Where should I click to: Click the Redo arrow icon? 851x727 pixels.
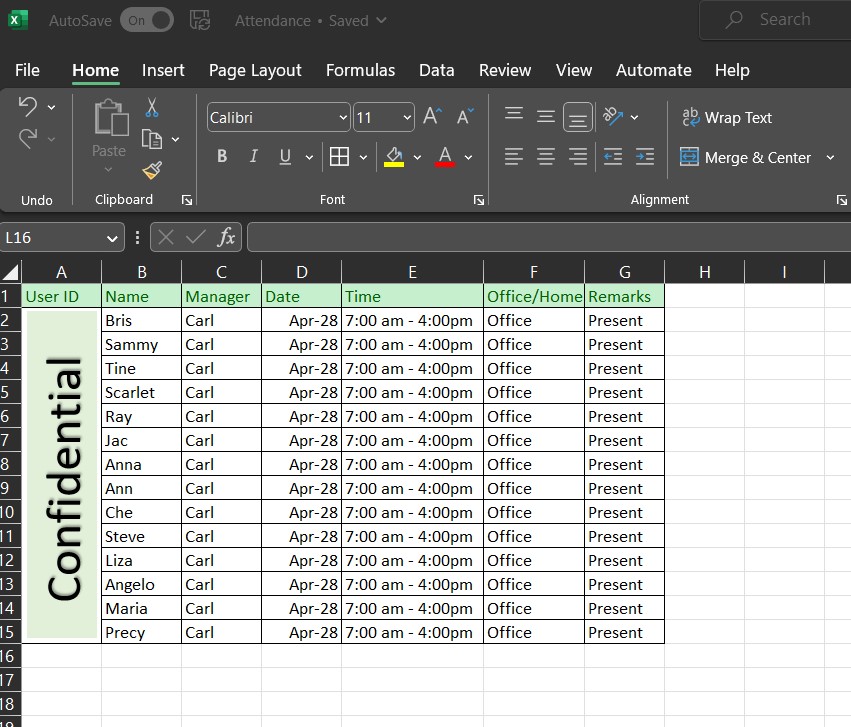(28, 138)
